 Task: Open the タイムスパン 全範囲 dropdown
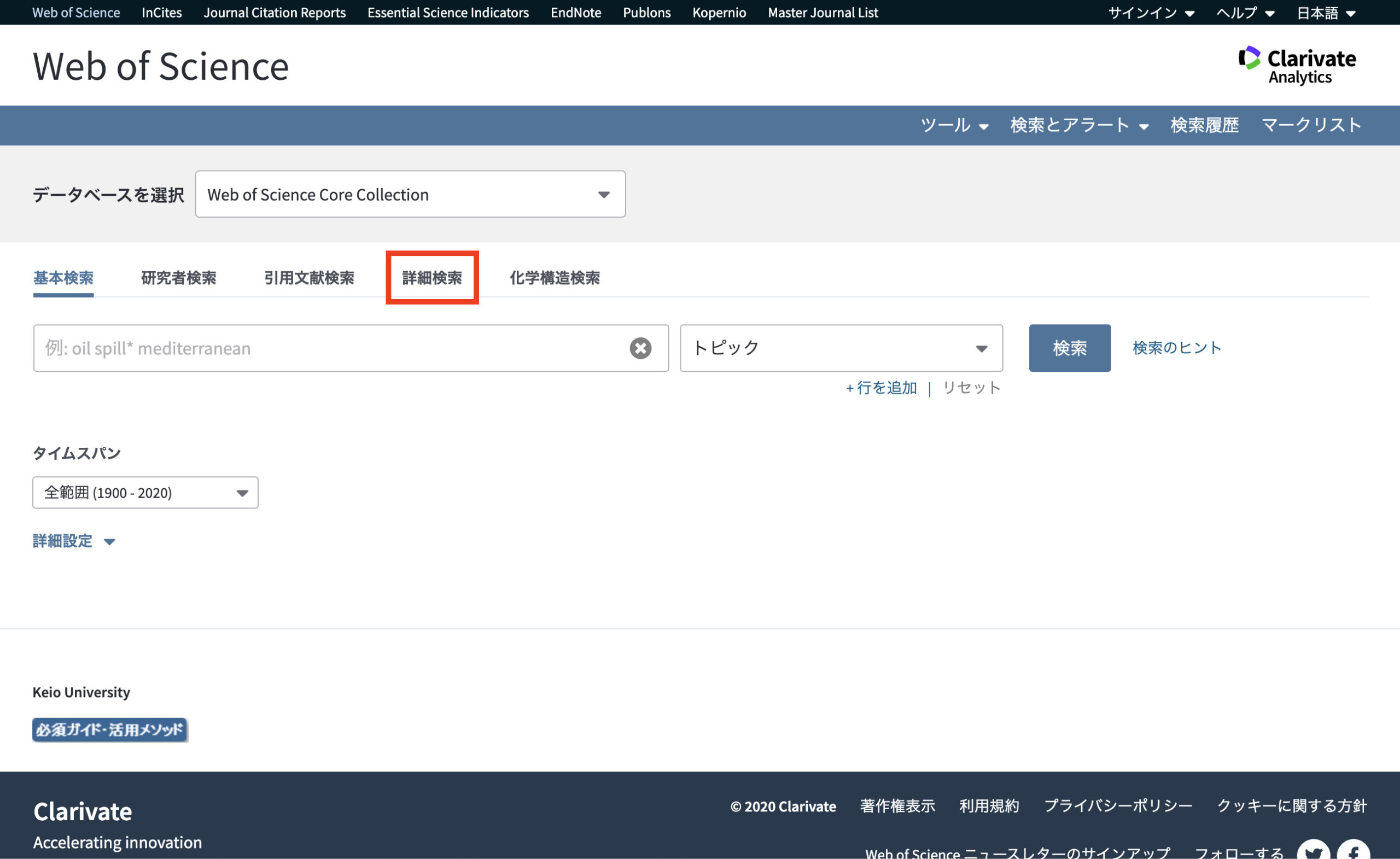145,493
